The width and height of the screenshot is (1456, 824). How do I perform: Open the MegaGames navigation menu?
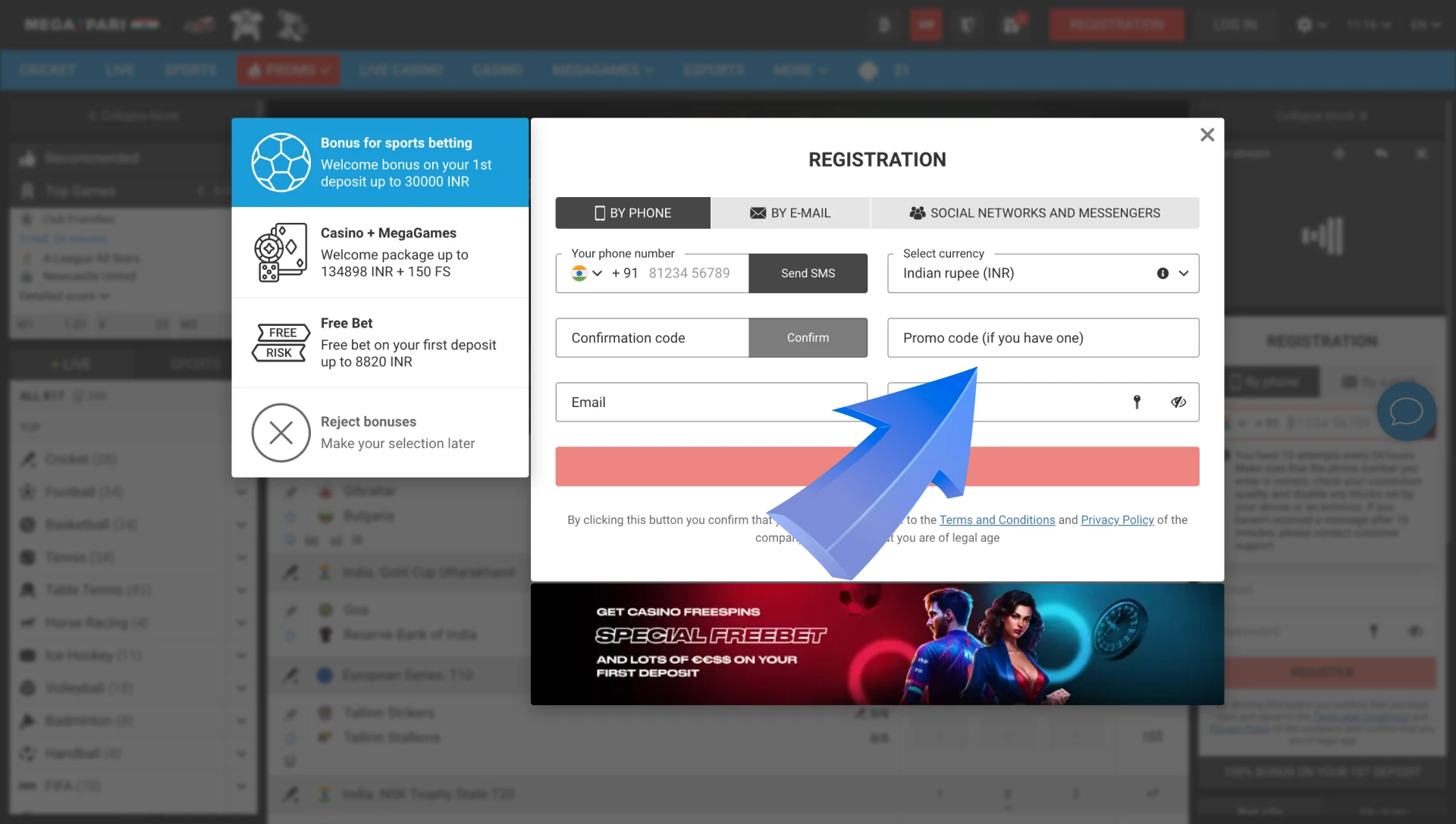click(603, 70)
